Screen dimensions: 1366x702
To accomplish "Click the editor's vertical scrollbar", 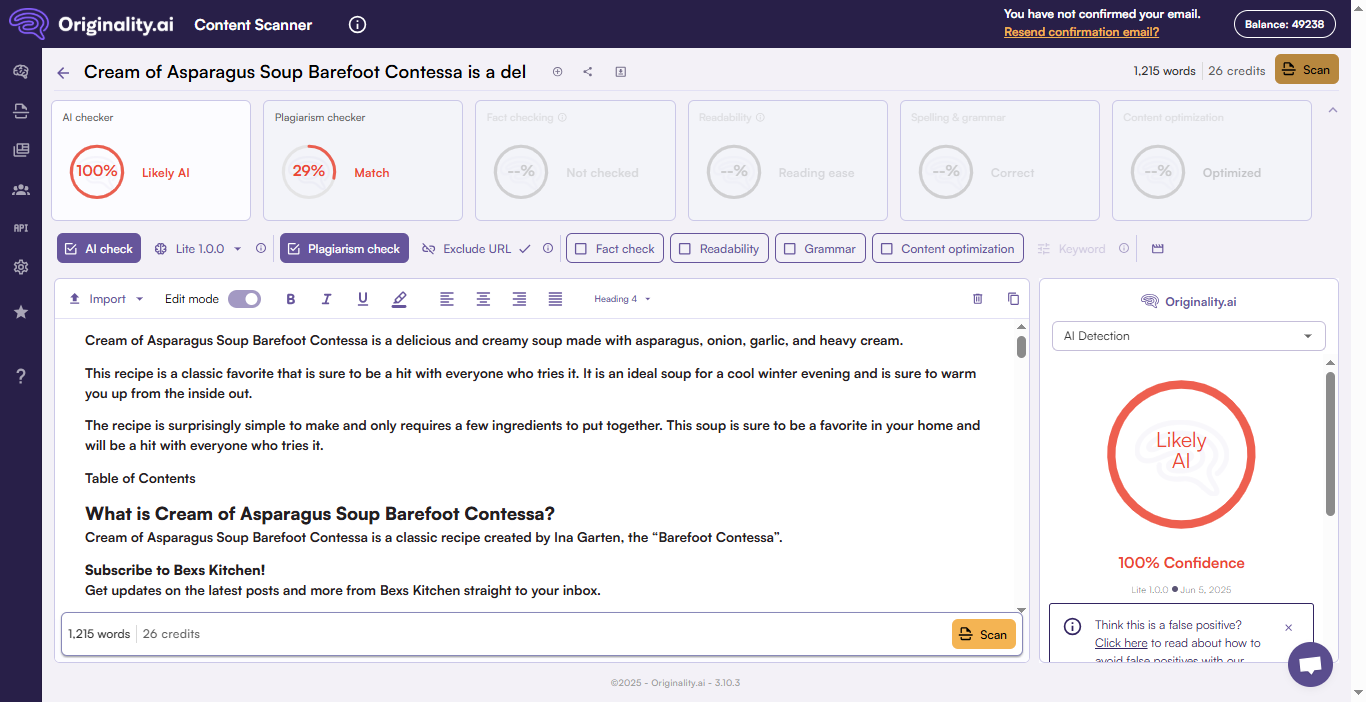I will coord(1021,346).
